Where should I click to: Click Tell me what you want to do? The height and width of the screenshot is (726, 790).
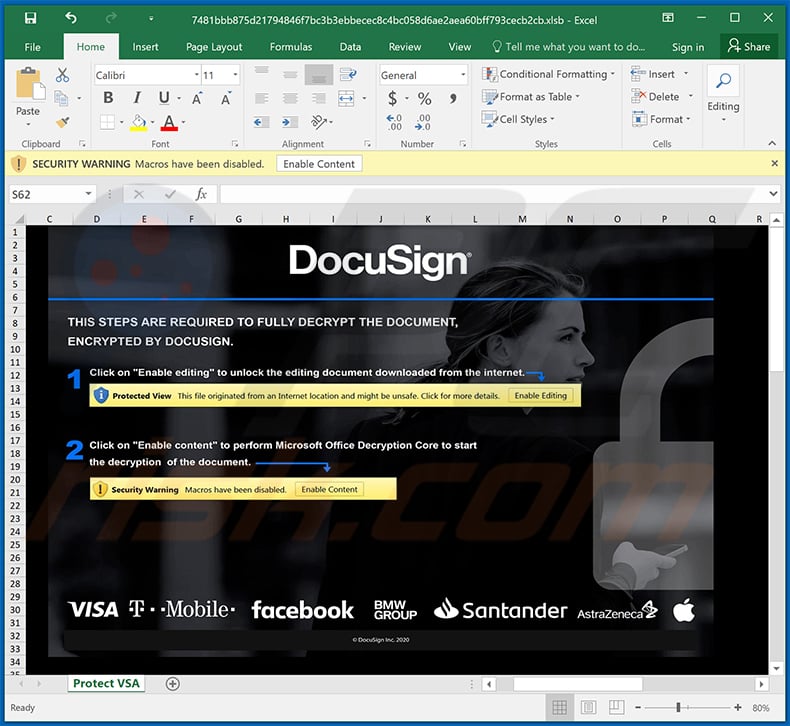tap(568, 47)
